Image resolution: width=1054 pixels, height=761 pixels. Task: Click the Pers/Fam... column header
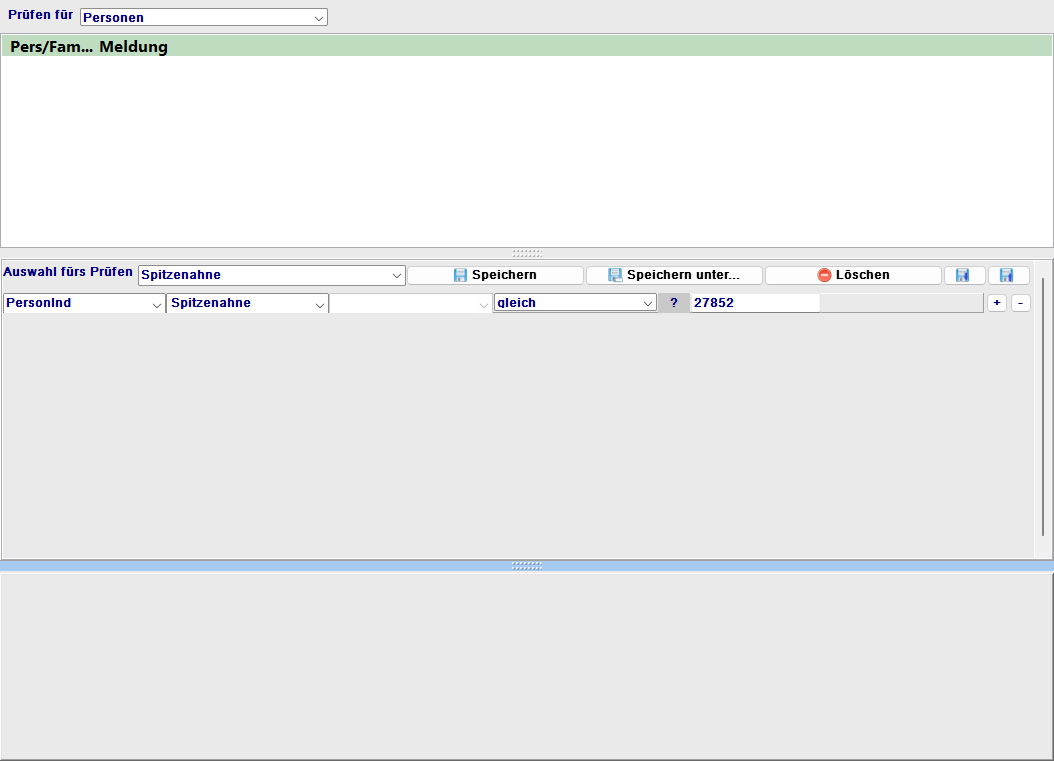51,47
